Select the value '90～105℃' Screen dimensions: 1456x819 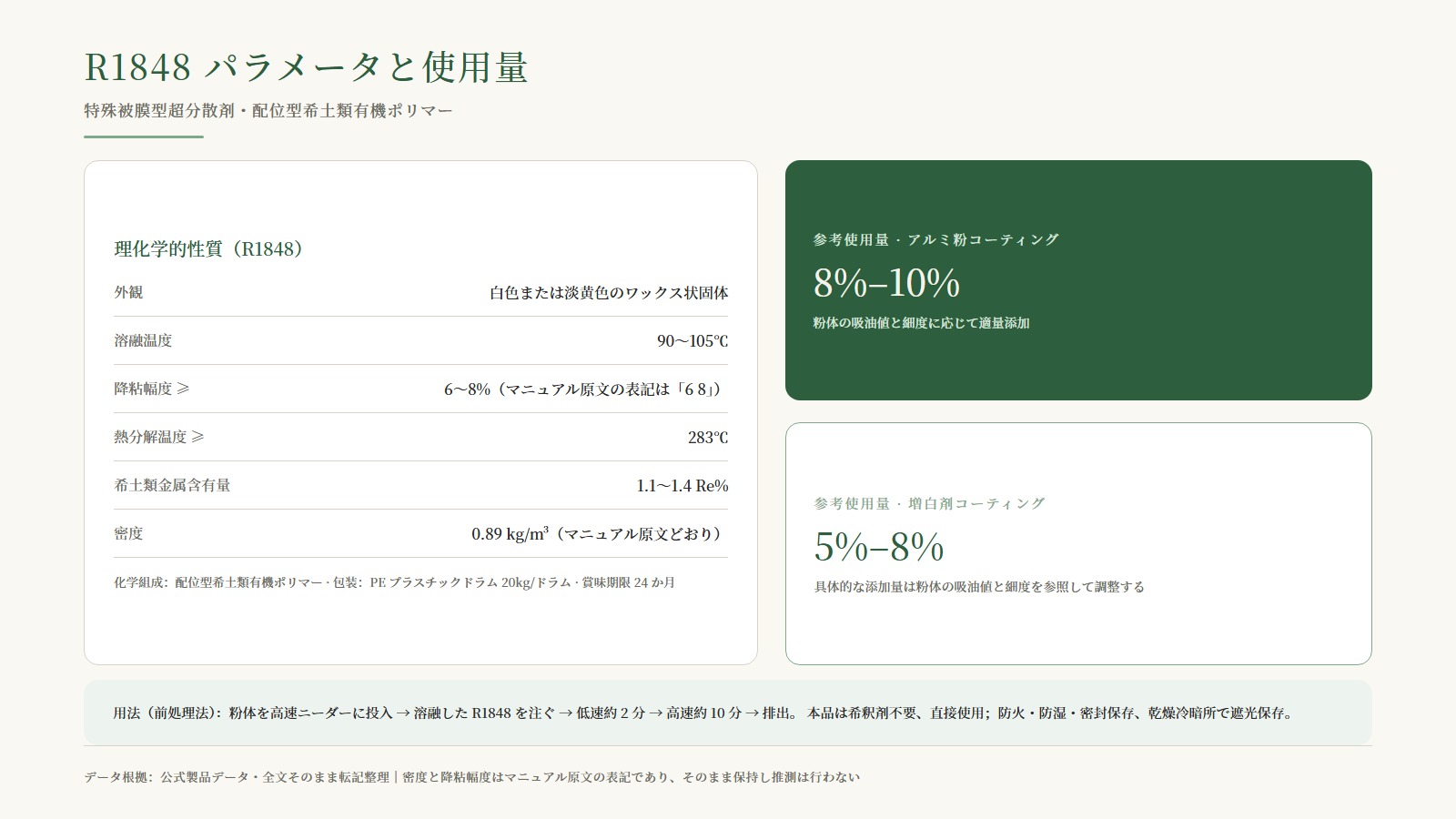click(693, 341)
